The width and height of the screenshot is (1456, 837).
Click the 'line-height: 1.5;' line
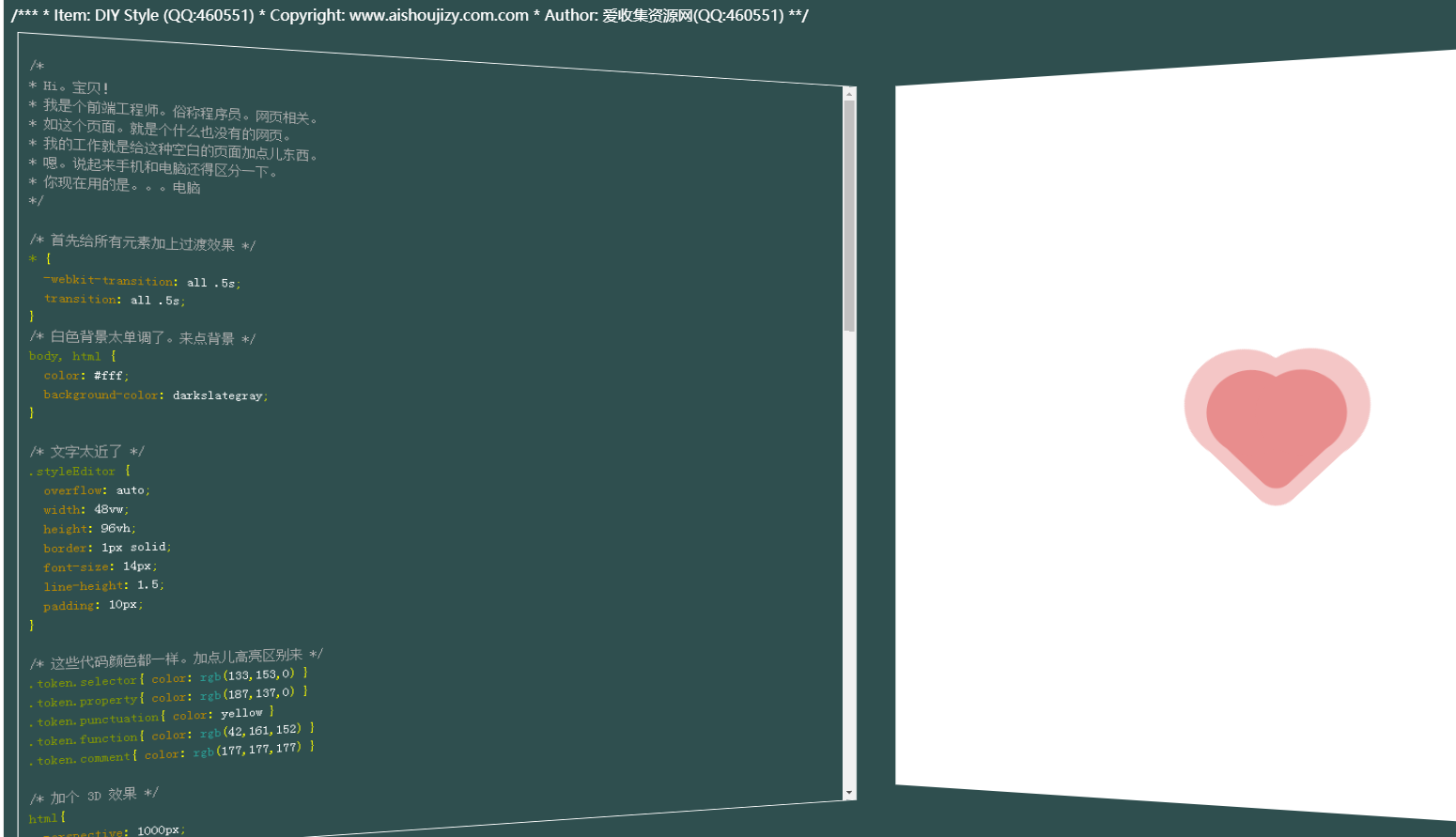click(104, 585)
